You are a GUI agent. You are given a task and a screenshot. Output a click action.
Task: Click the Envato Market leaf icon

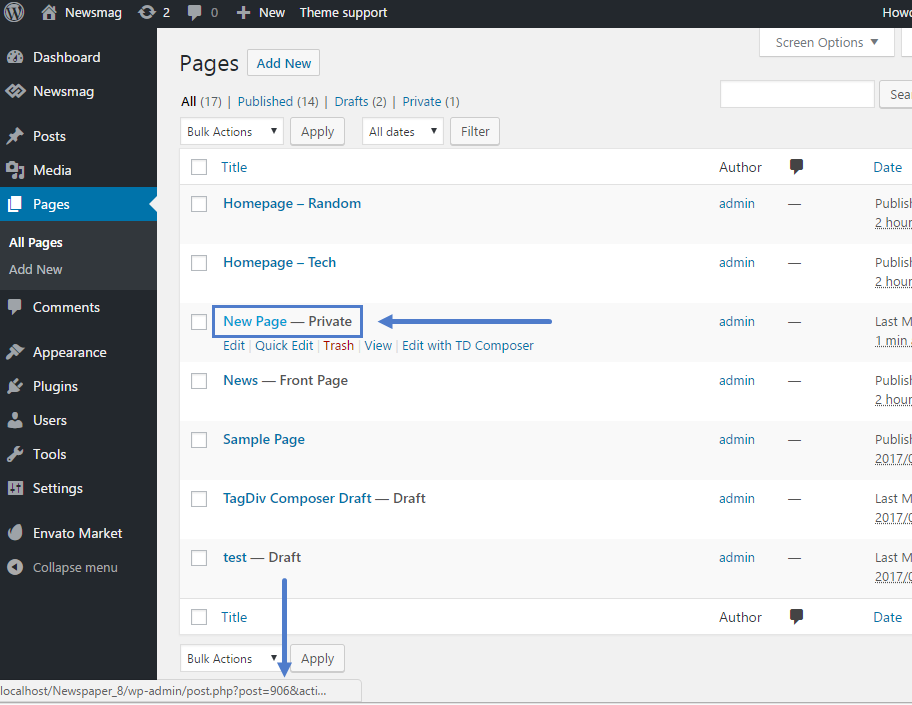tap(15, 533)
